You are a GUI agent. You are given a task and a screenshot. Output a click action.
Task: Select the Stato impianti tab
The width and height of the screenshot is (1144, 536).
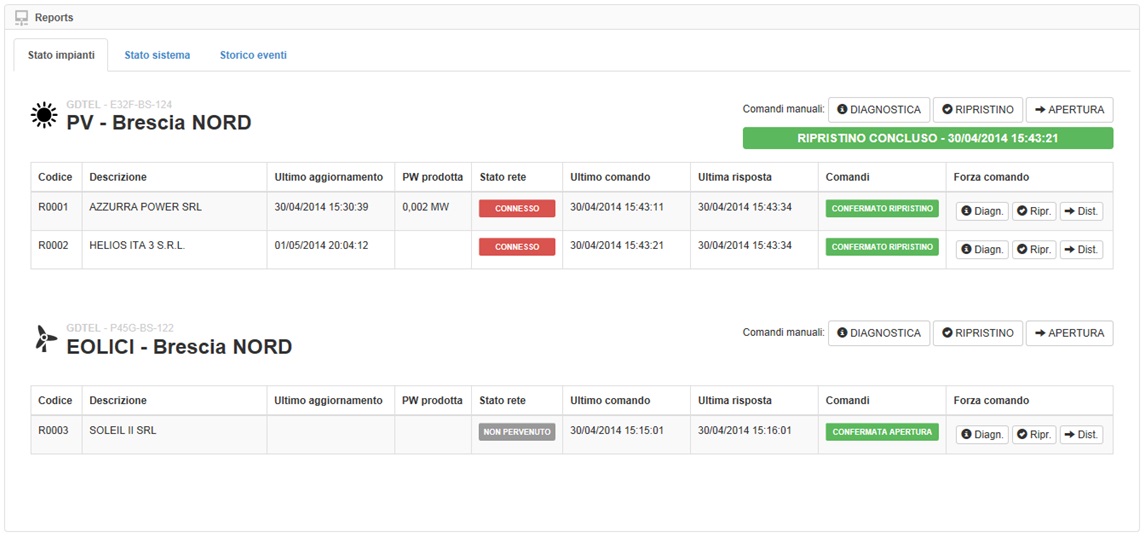click(61, 55)
